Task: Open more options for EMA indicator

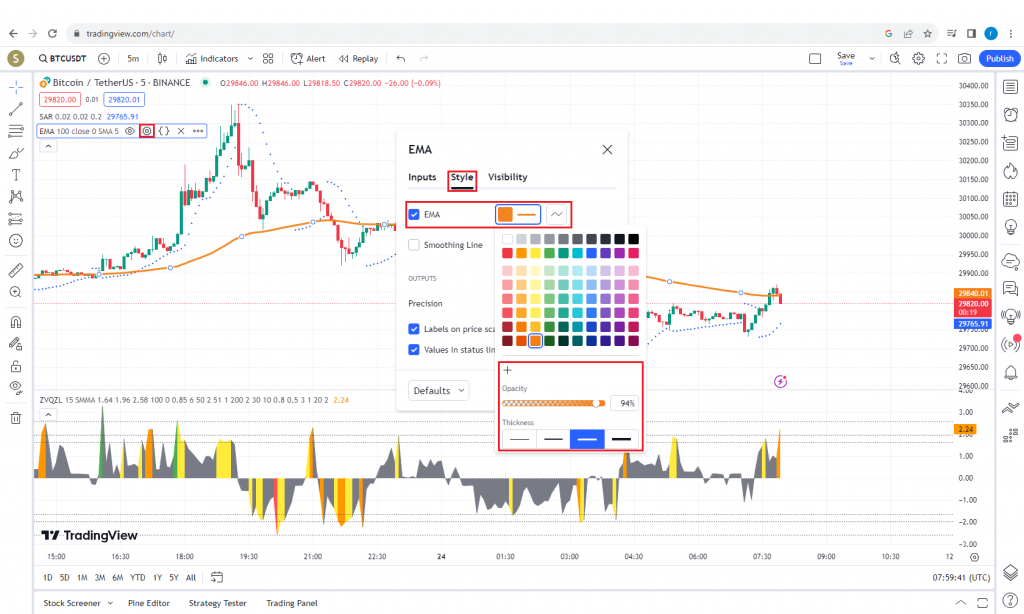Action: (x=198, y=131)
